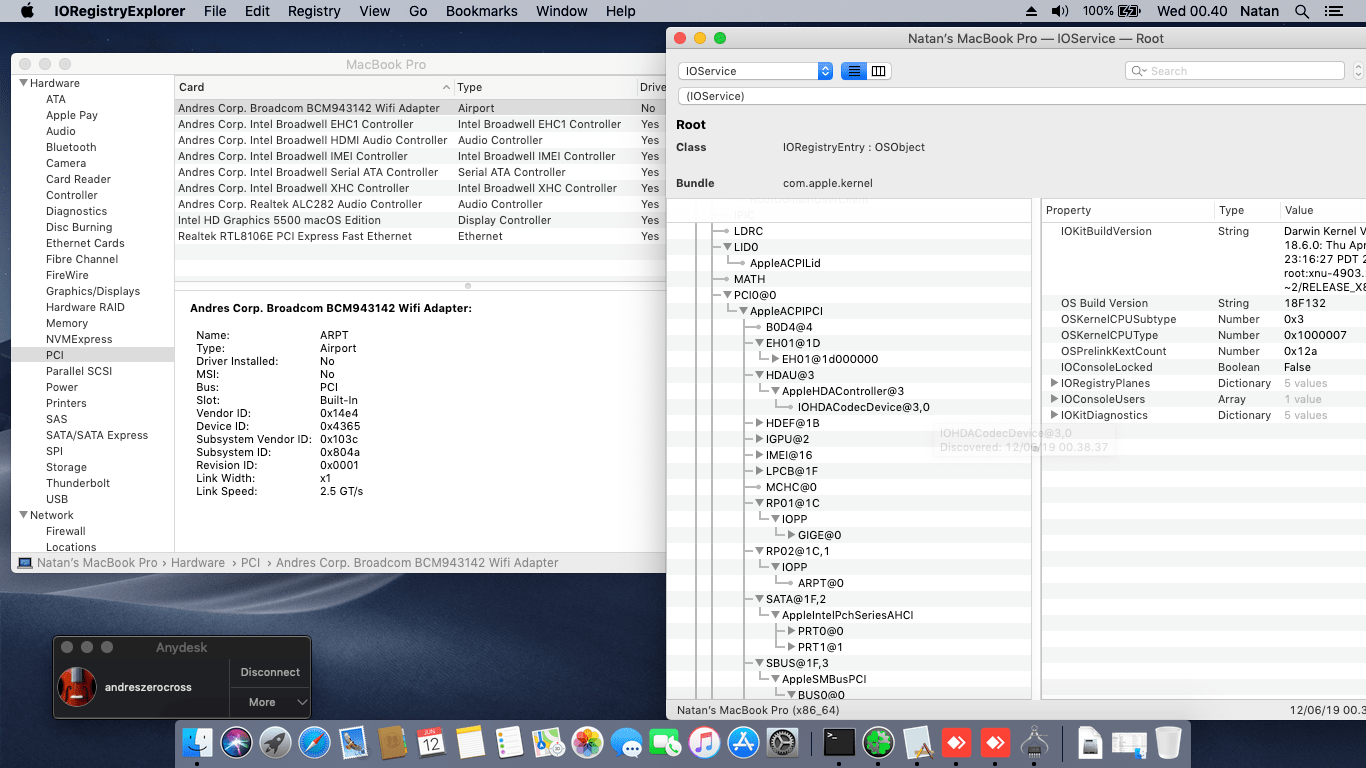The height and width of the screenshot is (768, 1366).
Task: Open System Information chip icon in Dock
Action: point(1034,742)
